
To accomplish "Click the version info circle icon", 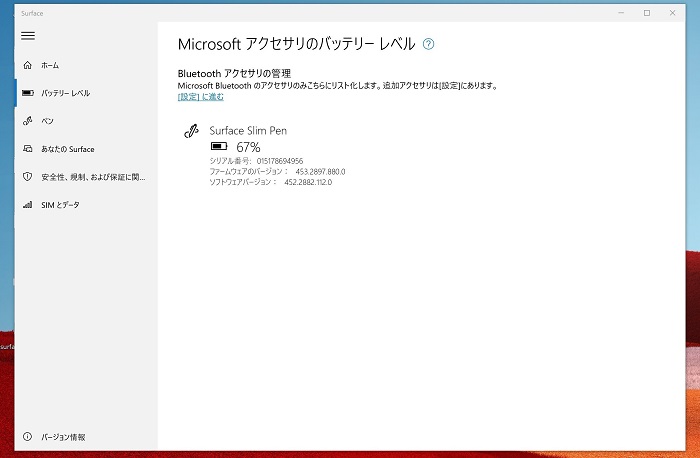I will click(x=27, y=437).
